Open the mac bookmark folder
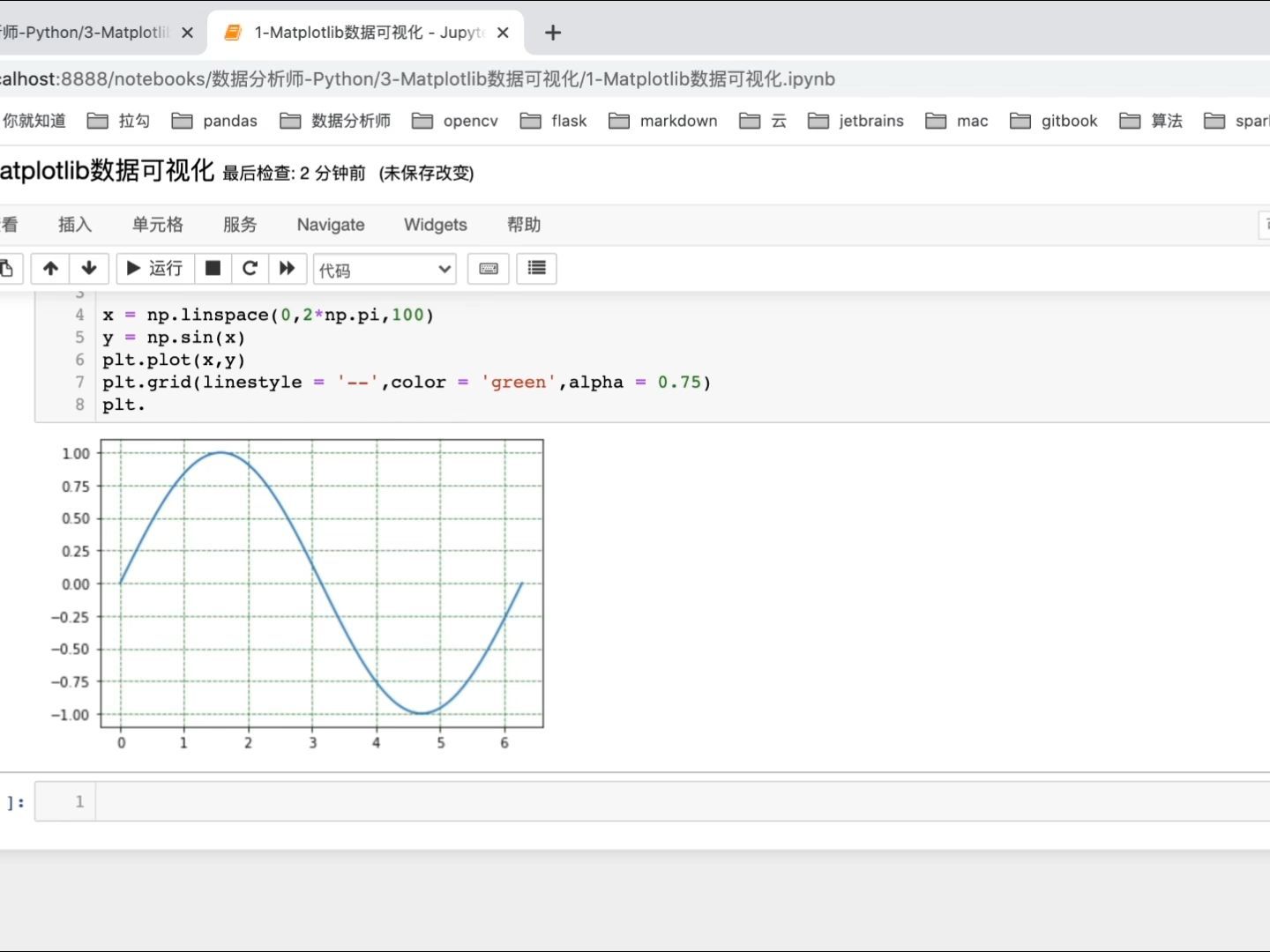Screen dimensions: 1270x952 957,121
